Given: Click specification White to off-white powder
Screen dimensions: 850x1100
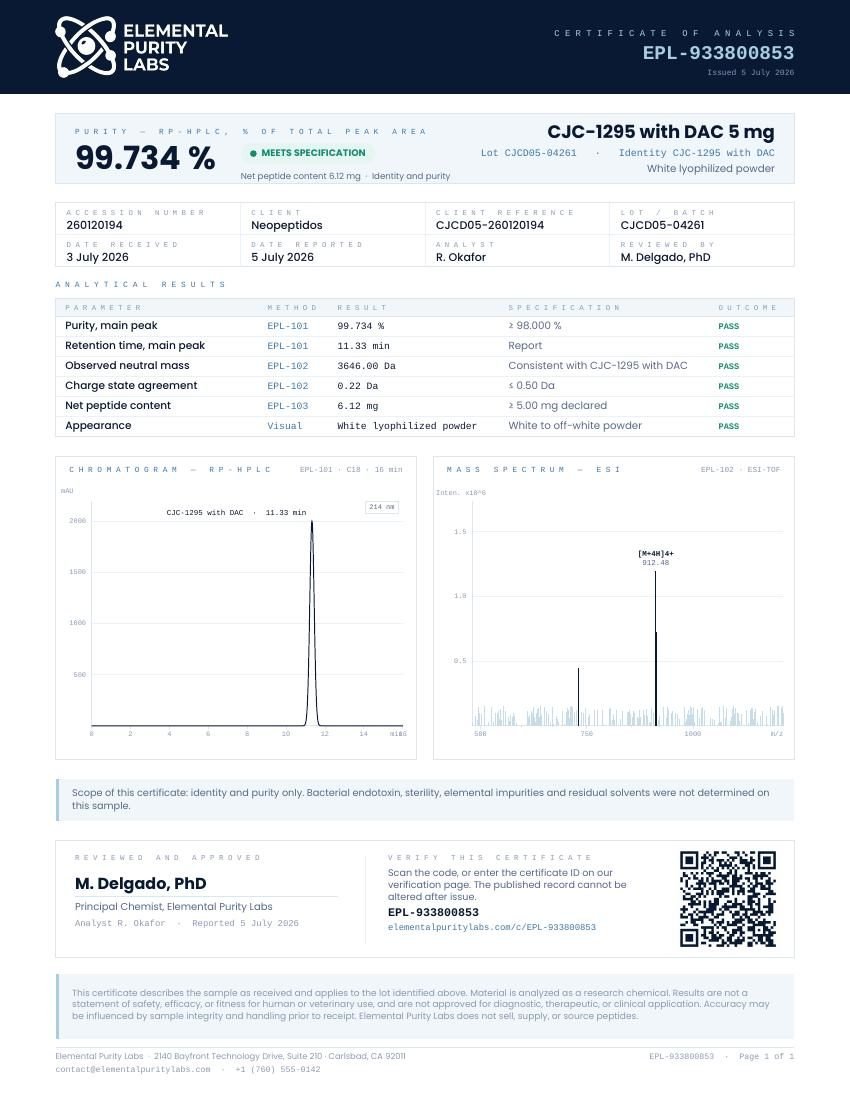Looking at the screenshot, I should (575, 425).
